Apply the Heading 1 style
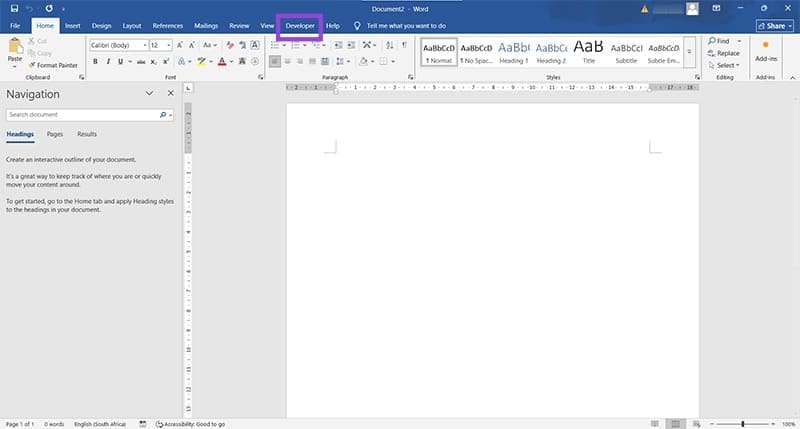800x429 pixels. coord(514,52)
